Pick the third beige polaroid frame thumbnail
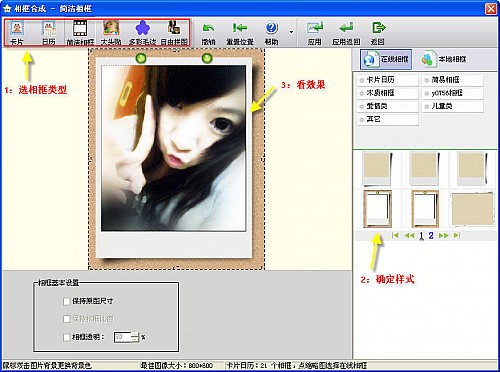Image resolution: width=500 pixels, height=372 pixels. (x=472, y=168)
